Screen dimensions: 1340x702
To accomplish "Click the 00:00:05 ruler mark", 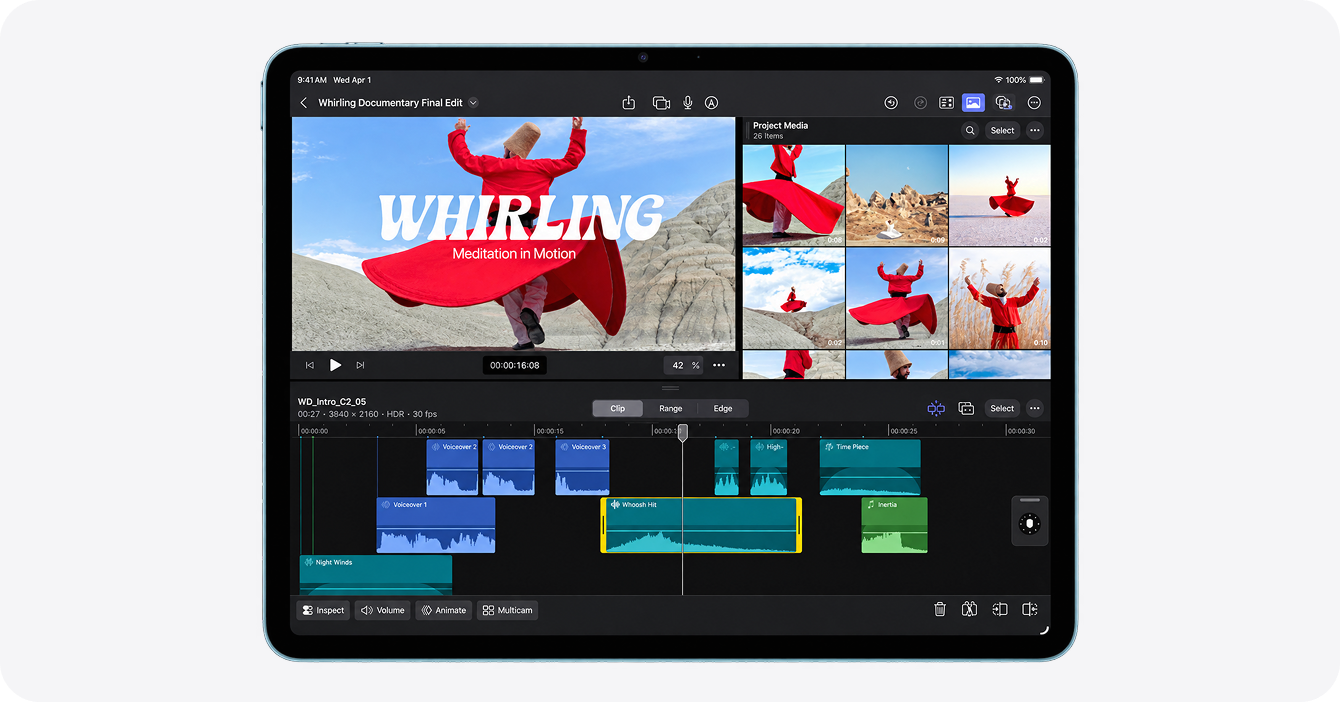I will (431, 431).
